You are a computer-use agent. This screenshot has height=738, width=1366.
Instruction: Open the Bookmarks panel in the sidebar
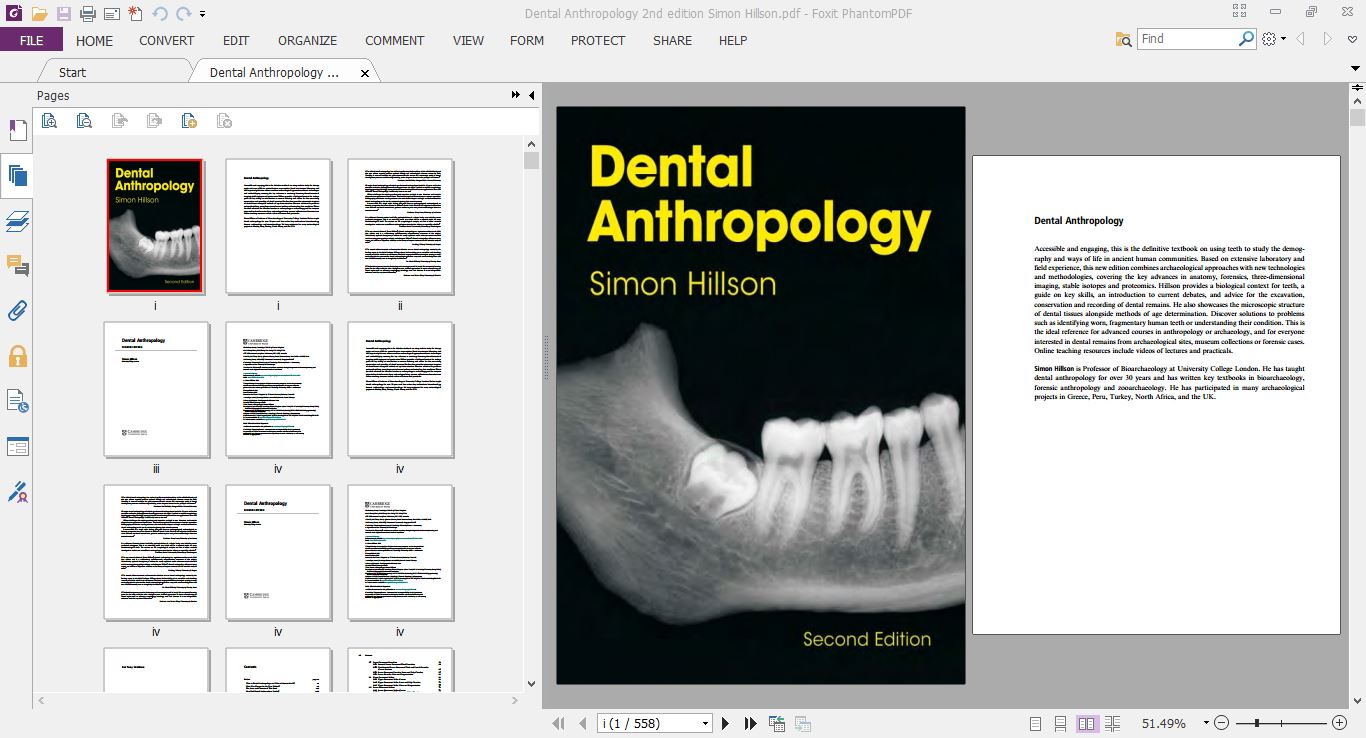click(17, 131)
